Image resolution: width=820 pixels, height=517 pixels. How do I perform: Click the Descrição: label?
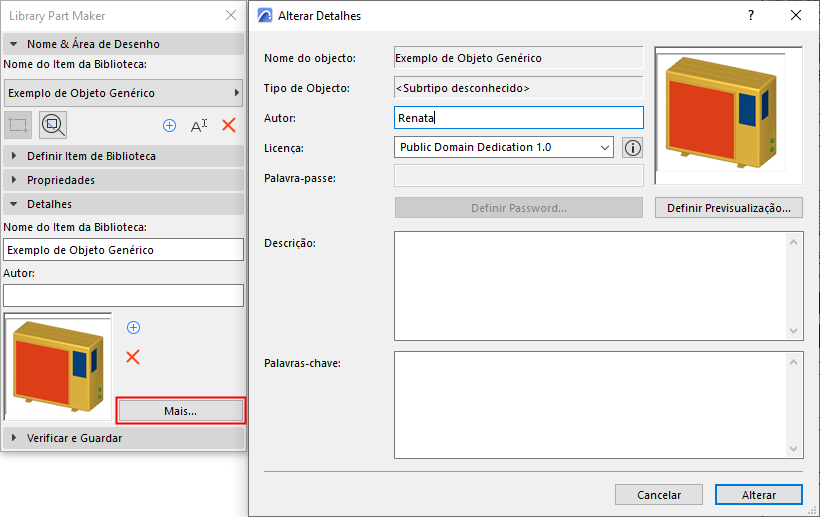click(290, 244)
